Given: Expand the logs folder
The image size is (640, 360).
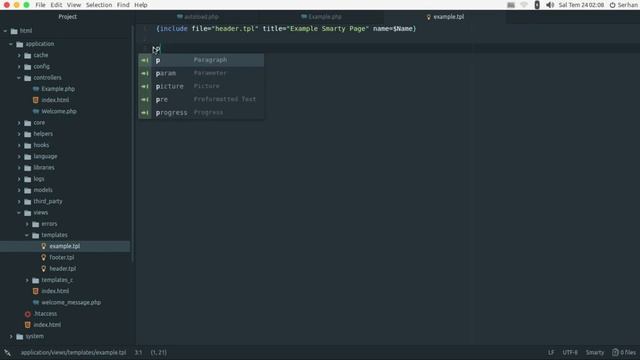Looking at the screenshot, I should click(x=19, y=179).
